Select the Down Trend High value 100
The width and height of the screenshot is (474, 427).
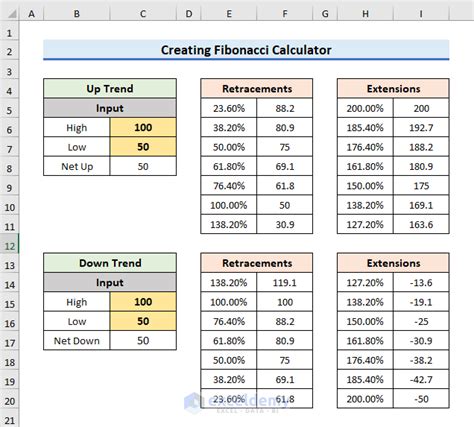(x=143, y=302)
